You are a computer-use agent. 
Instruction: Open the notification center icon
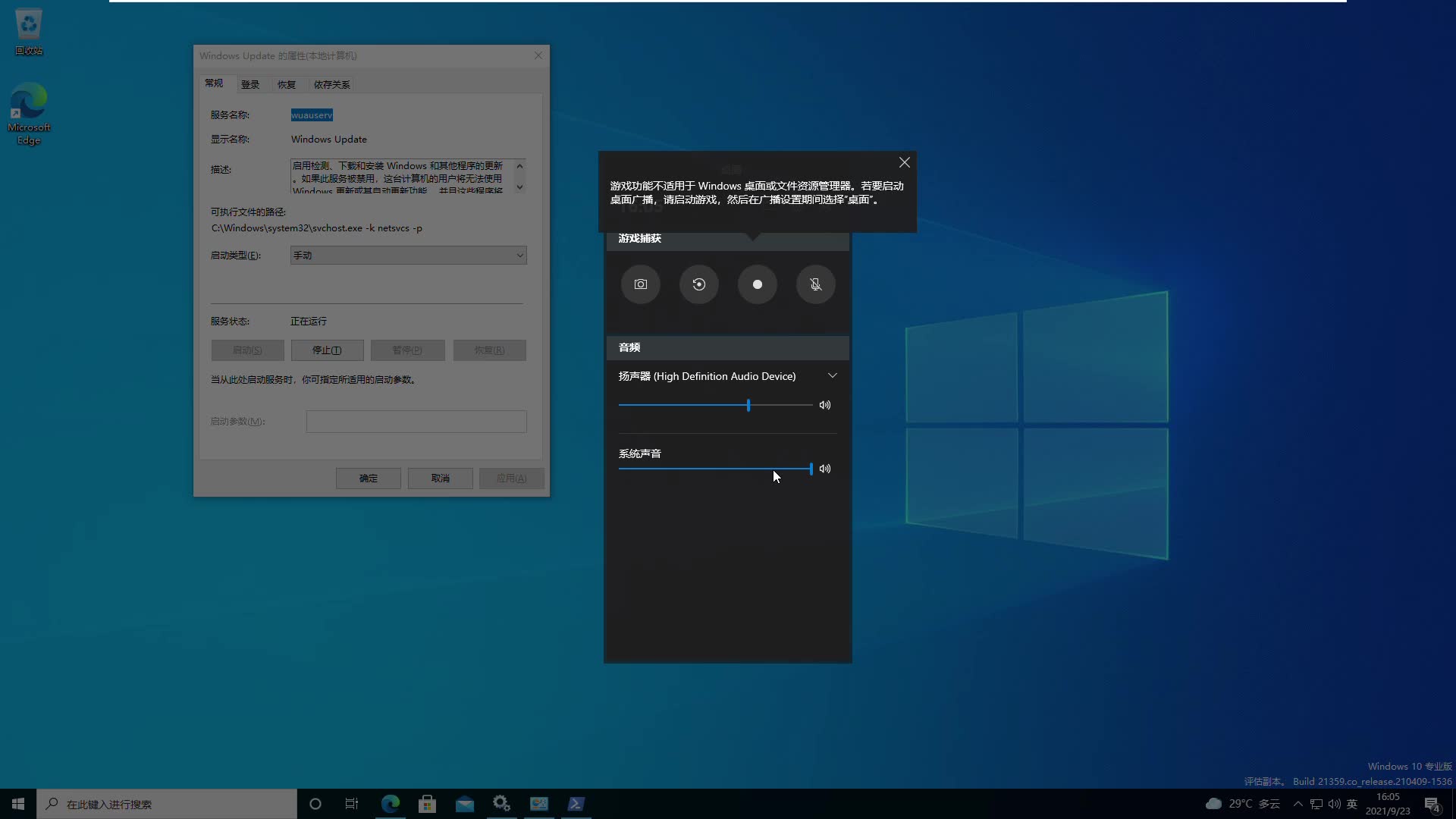click(x=1432, y=804)
